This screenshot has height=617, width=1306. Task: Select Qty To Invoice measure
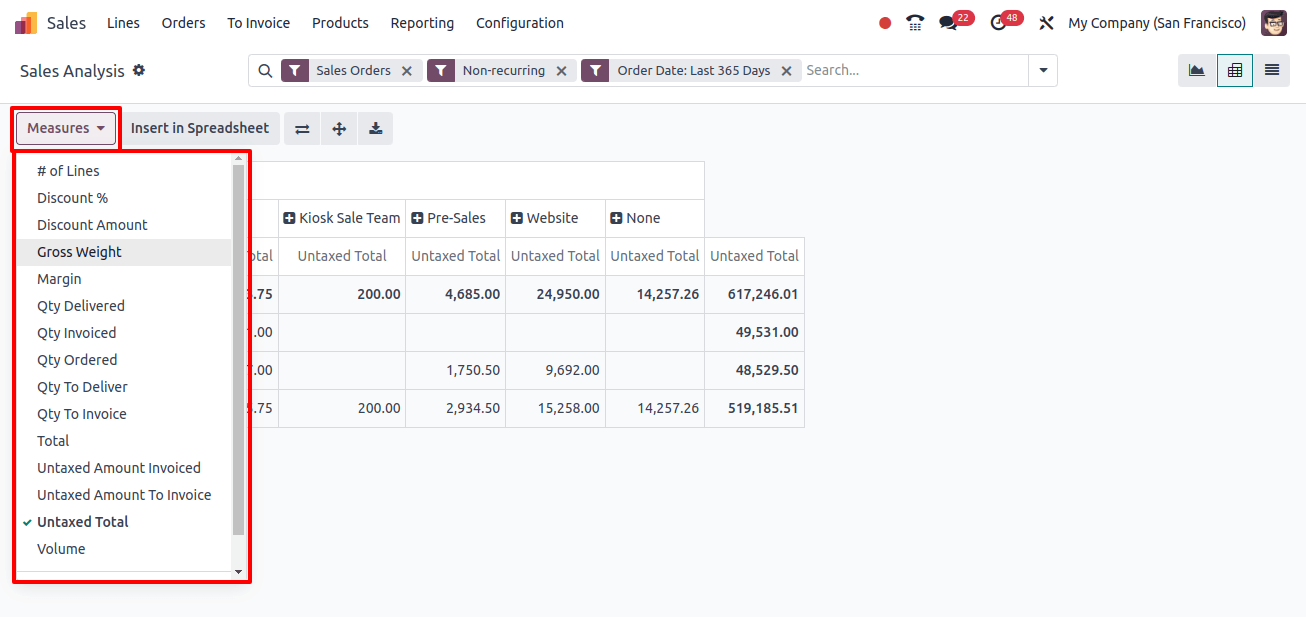pyautogui.click(x=124, y=414)
